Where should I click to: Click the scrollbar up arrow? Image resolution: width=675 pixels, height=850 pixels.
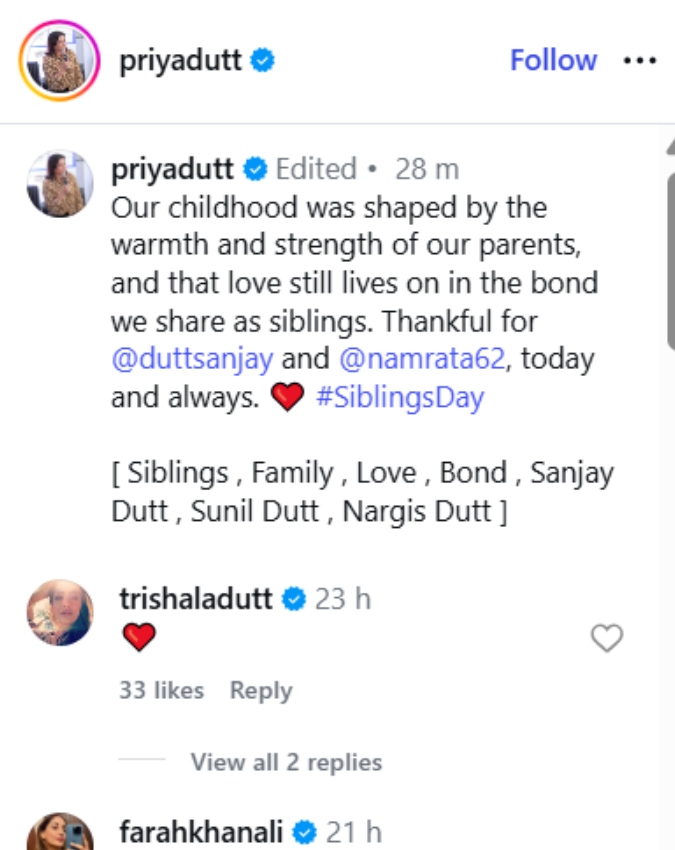[x=670, y=149]
